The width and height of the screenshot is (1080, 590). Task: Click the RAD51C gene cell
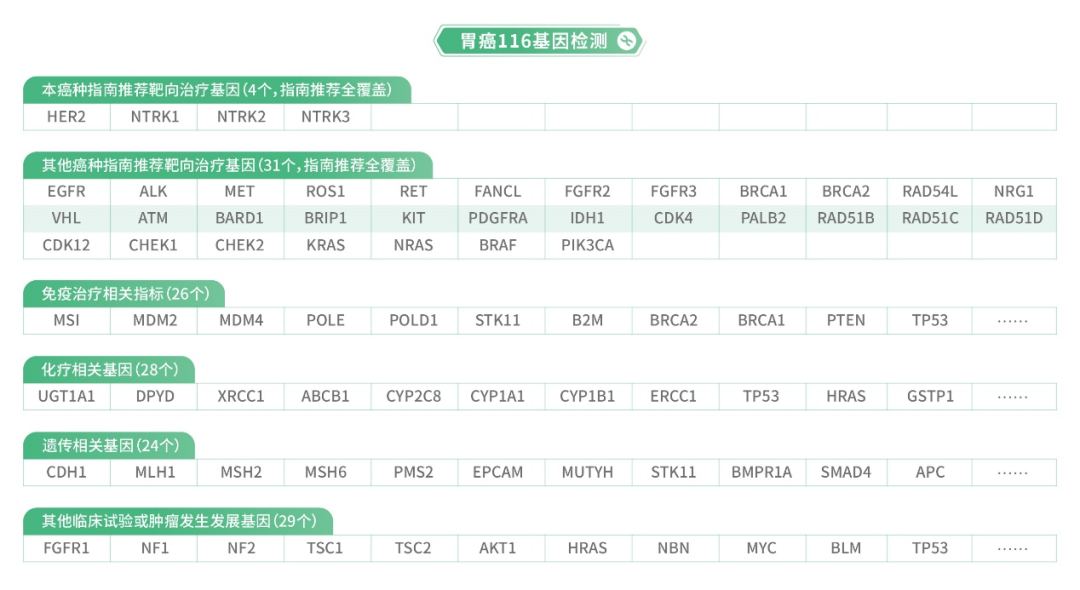point(930,218)
